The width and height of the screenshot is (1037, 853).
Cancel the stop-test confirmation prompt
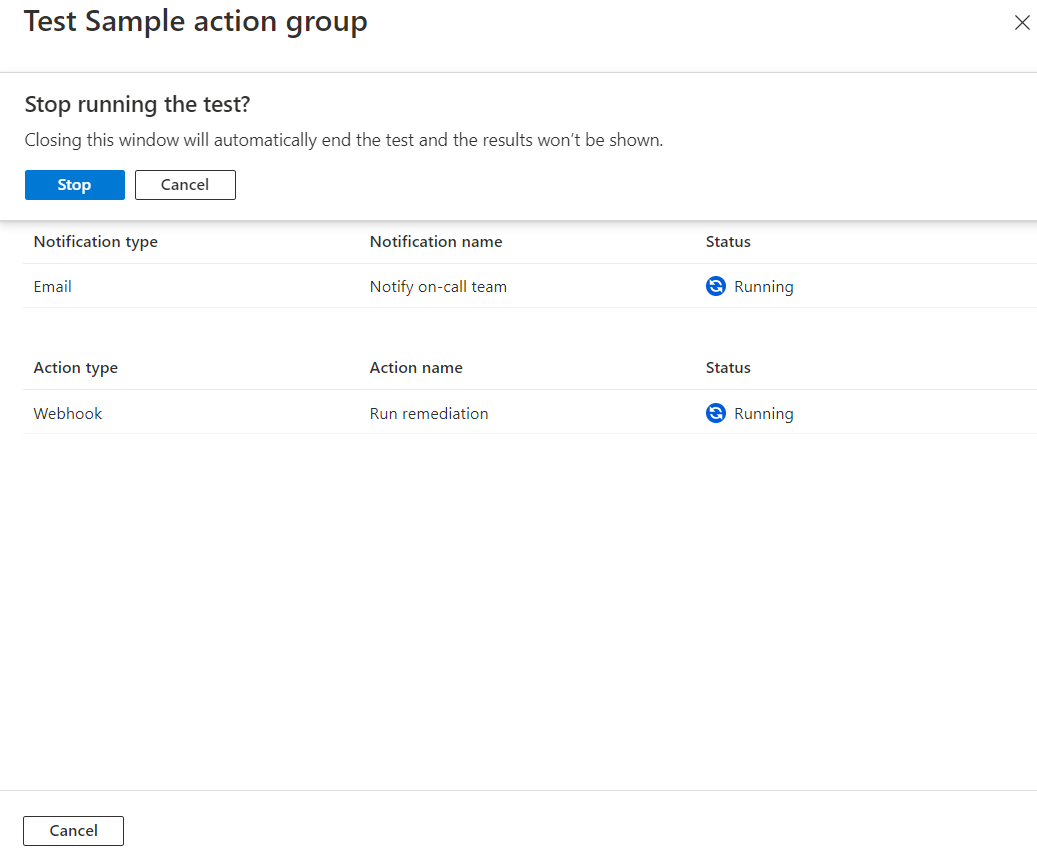coord(185,185)
